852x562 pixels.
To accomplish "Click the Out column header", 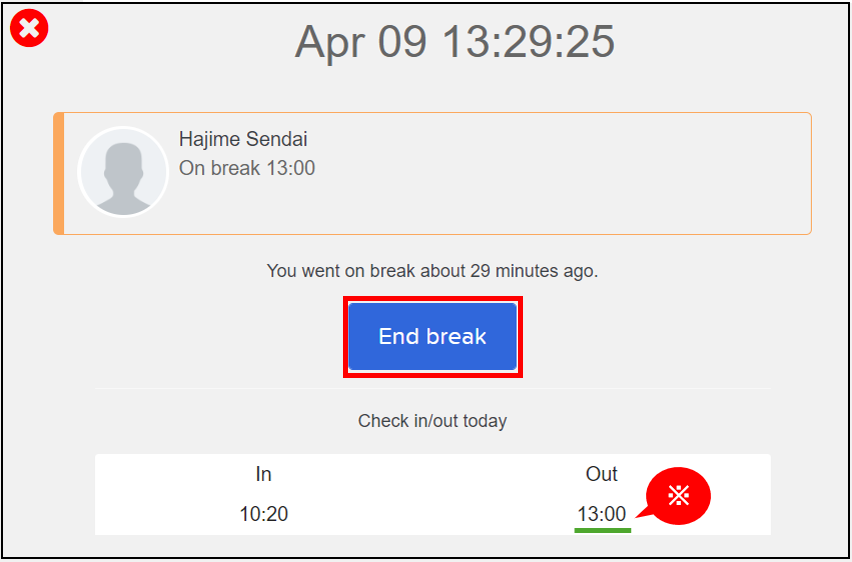I will click(x=602, y=474).
